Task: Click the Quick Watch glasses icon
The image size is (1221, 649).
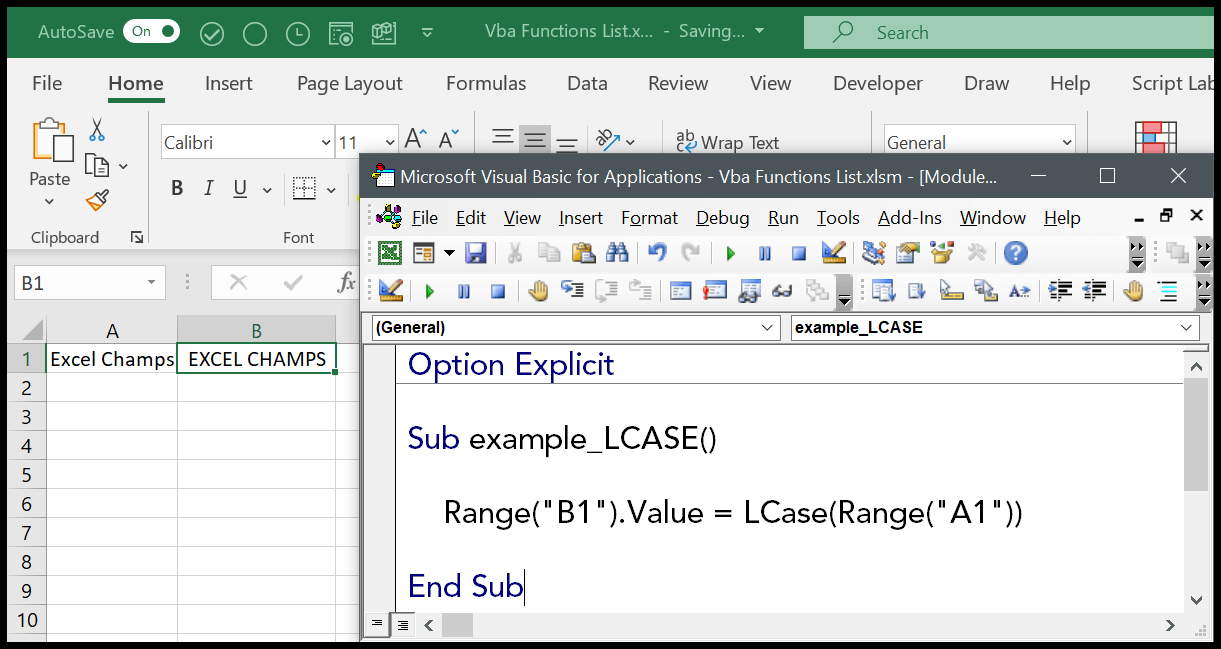Action: (782, 291)
